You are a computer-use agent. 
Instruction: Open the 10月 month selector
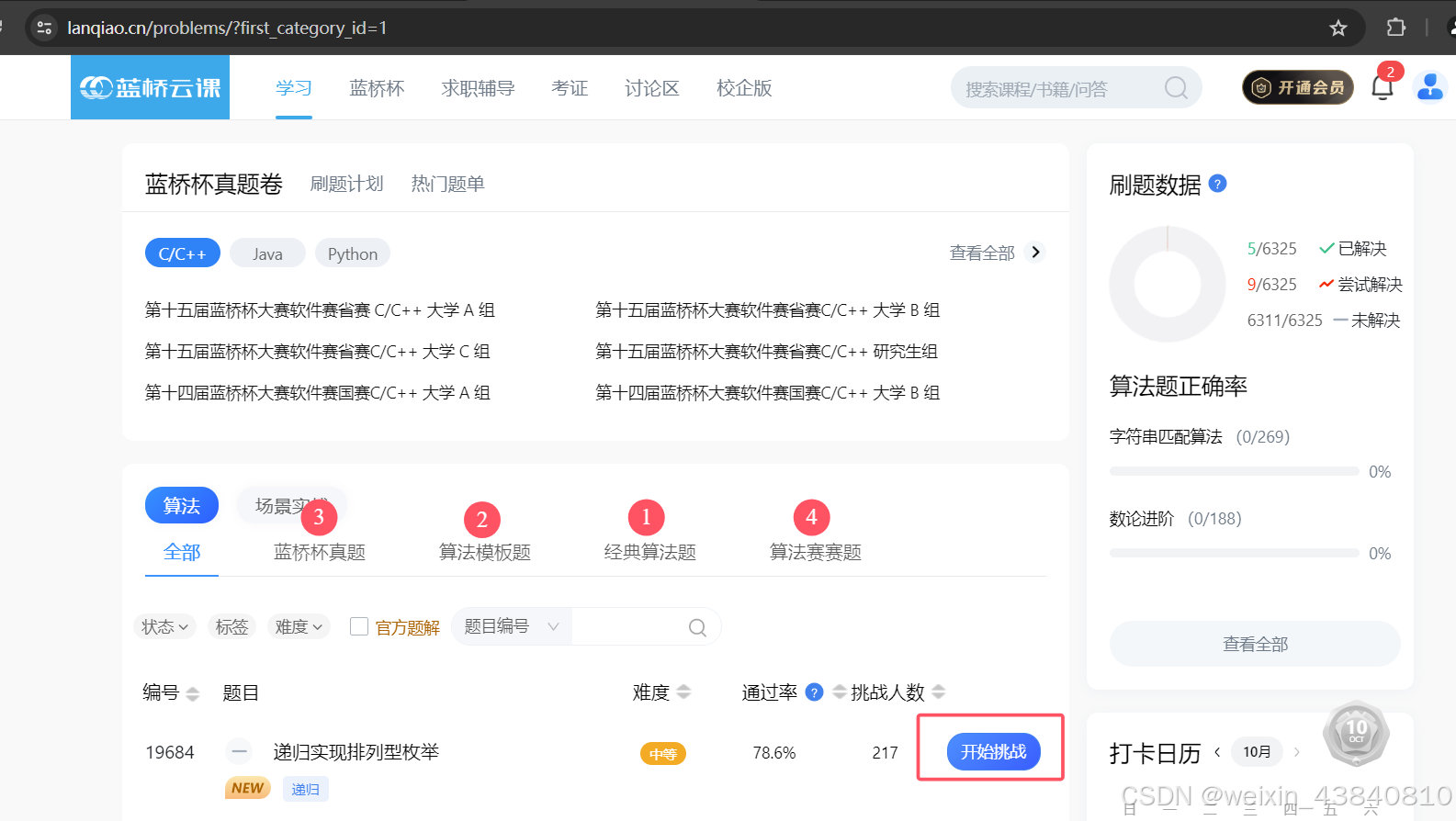1257,752
